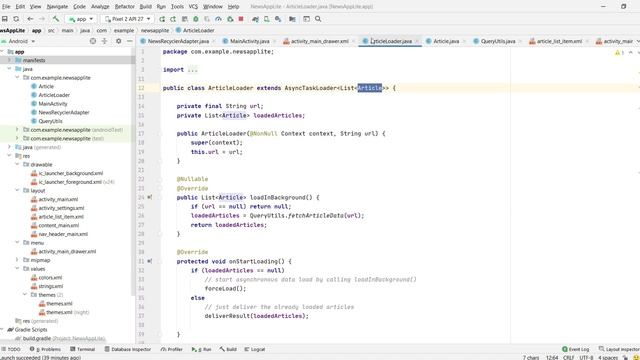The height and width of the screenshot is (360, 640).
Task: Select QueryUtils in project tree
Action: [50, 121]
